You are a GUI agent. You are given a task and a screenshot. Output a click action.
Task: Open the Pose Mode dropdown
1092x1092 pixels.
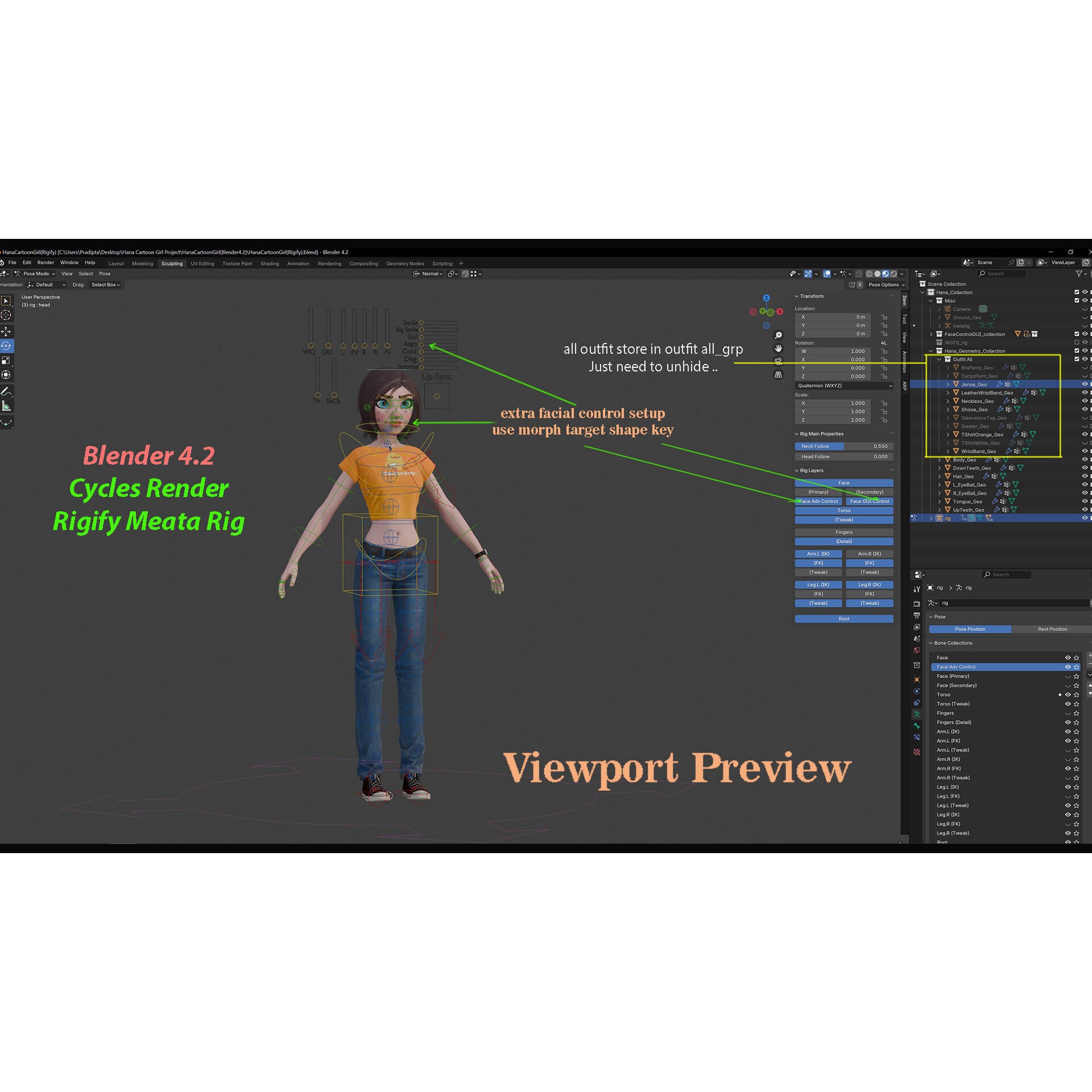click(x=36, y=274)
